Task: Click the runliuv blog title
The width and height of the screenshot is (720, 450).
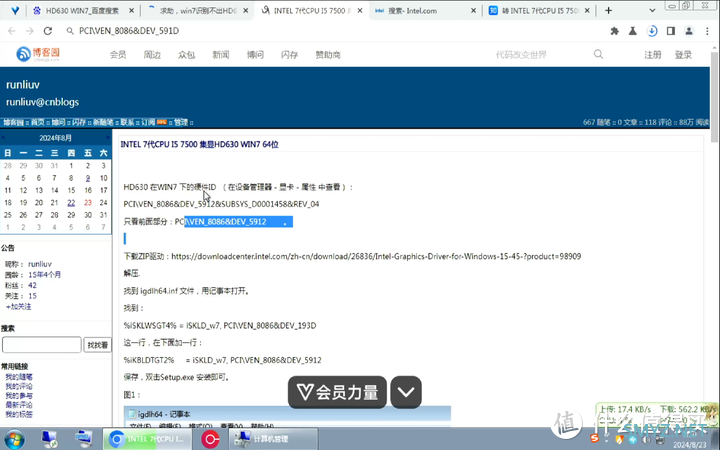Action: coord(23,84)
